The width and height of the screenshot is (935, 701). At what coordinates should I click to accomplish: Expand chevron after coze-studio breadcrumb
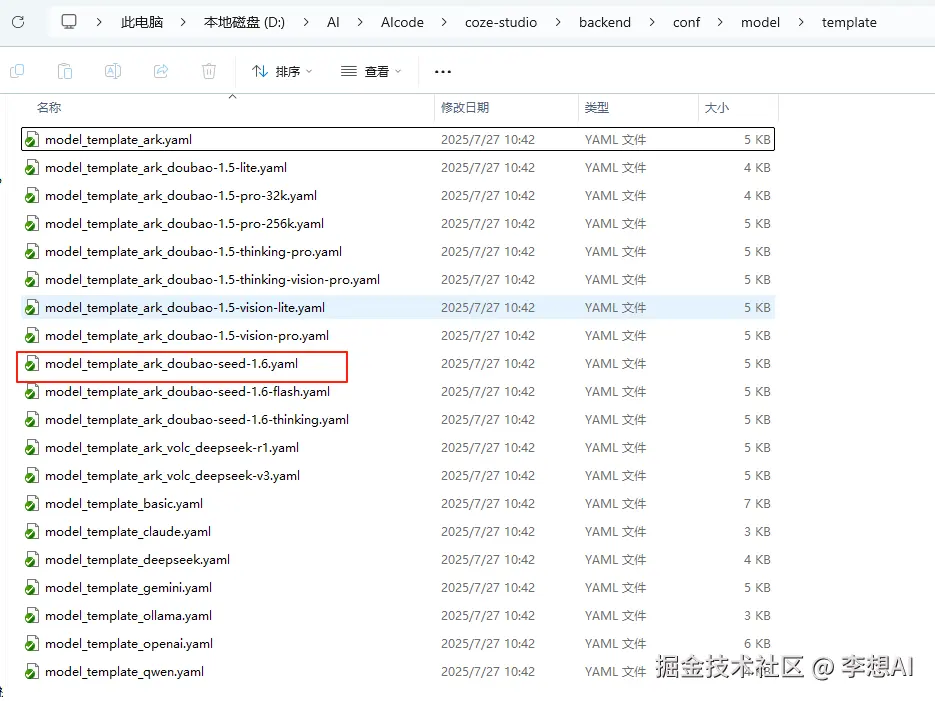pyautogui.click(x=558, y=22)
